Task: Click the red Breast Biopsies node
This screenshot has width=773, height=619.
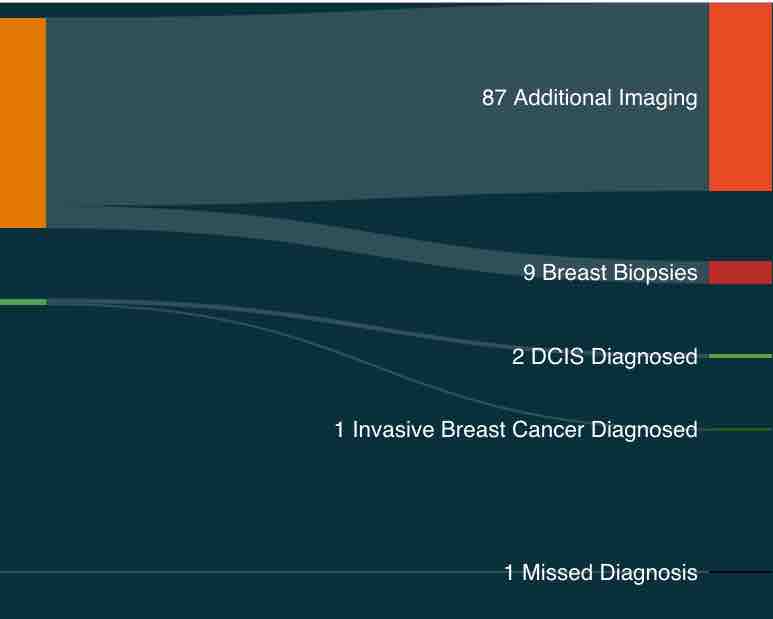Action: (740, 273)
